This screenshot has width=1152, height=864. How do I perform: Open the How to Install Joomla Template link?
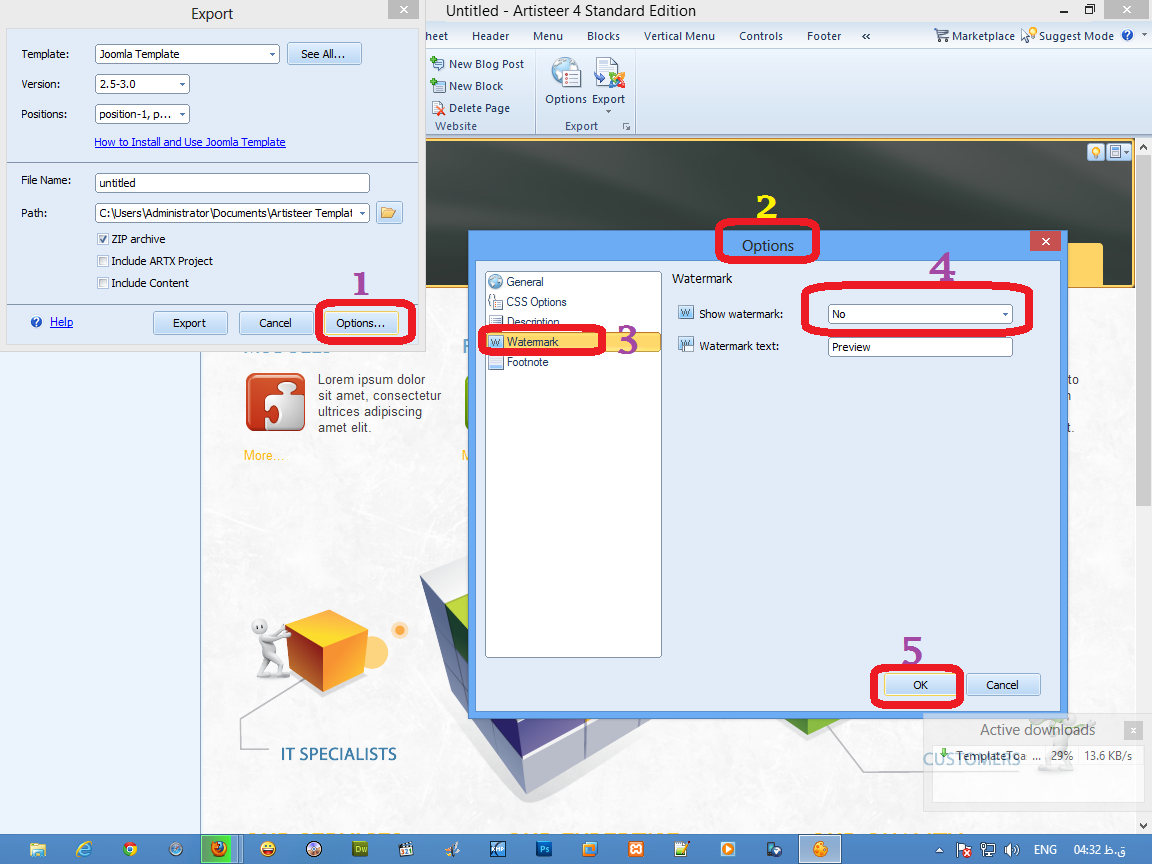point(190,142)
